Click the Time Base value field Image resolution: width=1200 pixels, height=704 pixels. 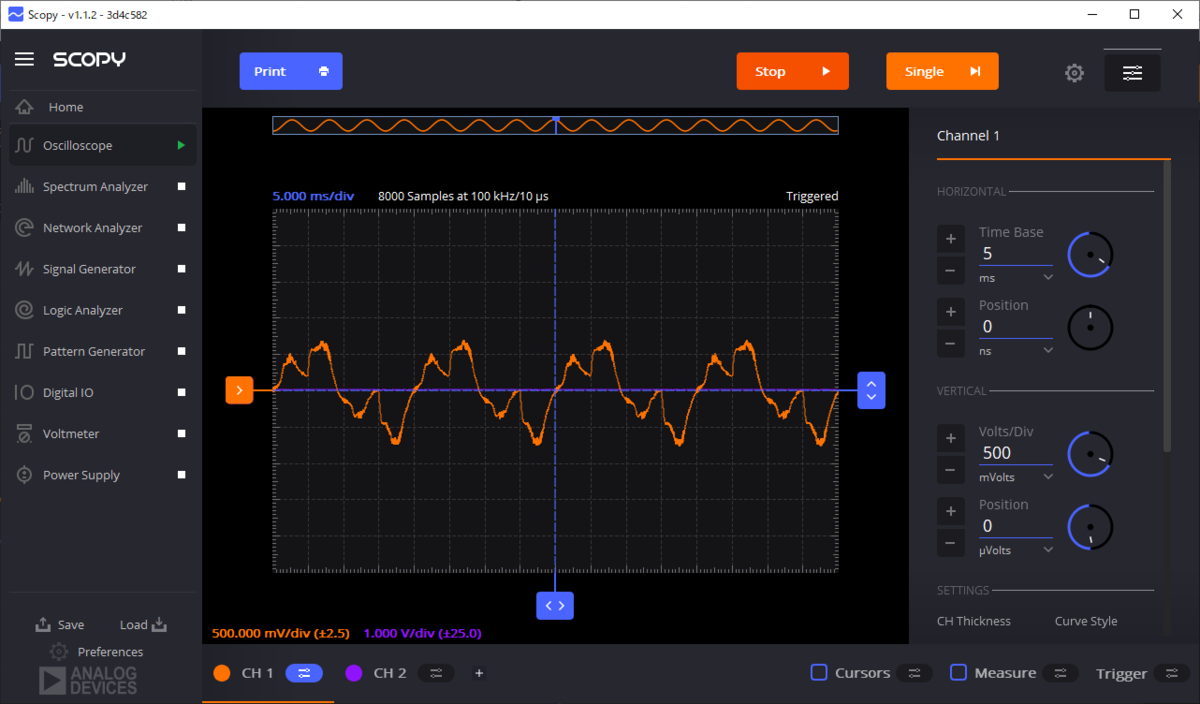coord(1015,254)
